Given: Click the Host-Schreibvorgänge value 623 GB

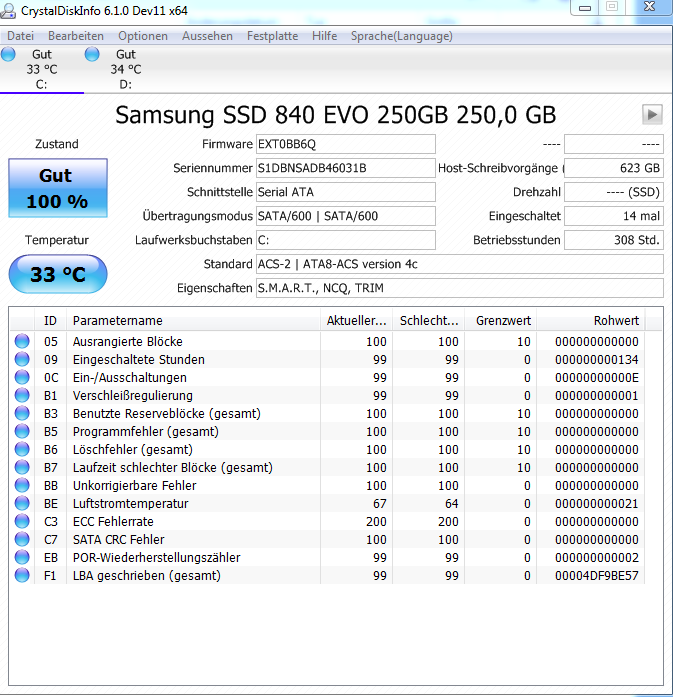Looking at the screenshot, I should pos(614,168).
